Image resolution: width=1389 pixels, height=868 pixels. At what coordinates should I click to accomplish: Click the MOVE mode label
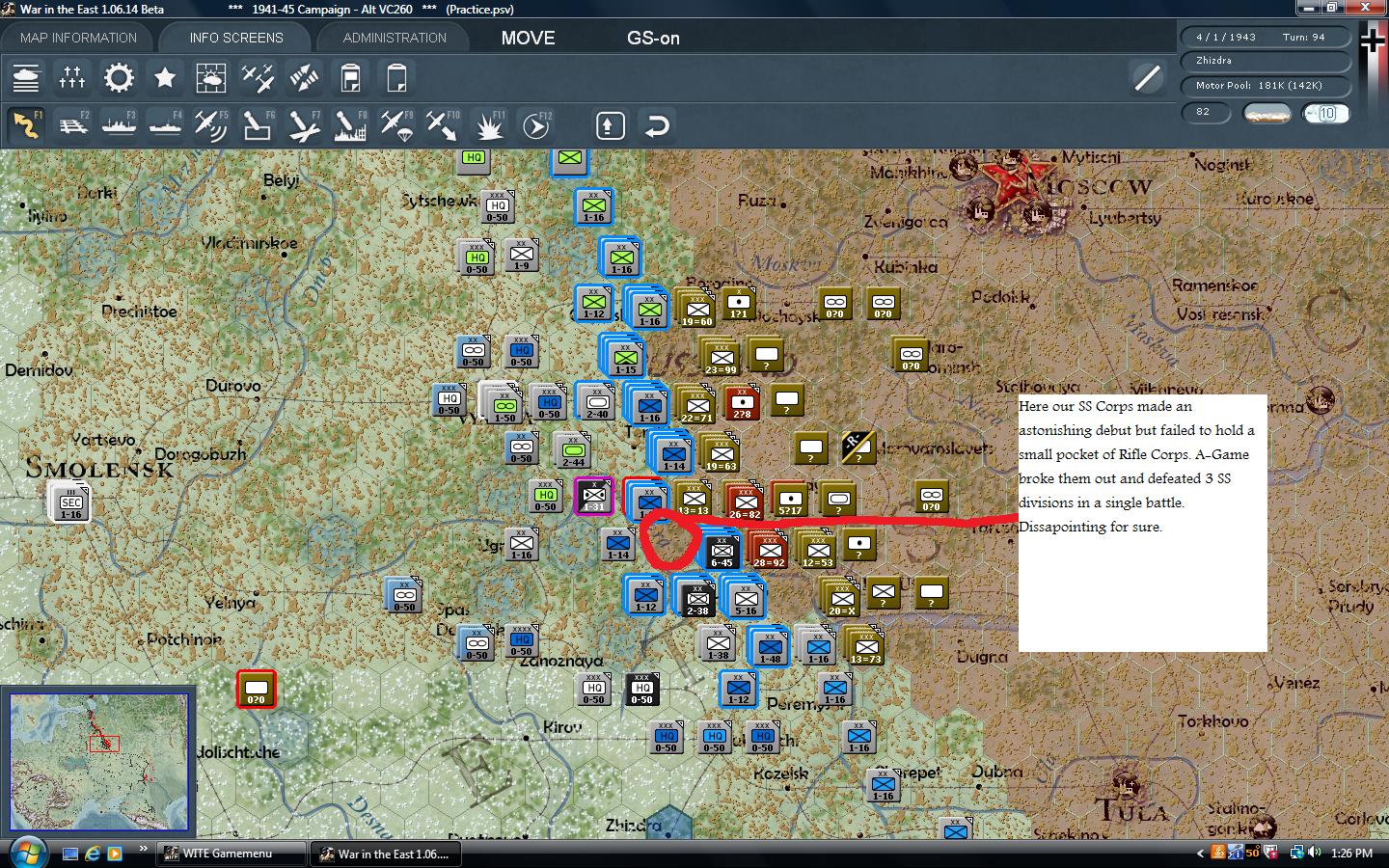coord(528,38)
